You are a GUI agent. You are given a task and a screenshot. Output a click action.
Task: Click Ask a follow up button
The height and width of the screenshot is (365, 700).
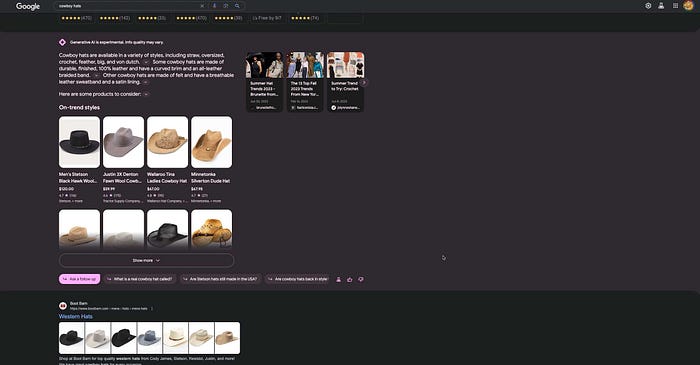click(79, 279)
